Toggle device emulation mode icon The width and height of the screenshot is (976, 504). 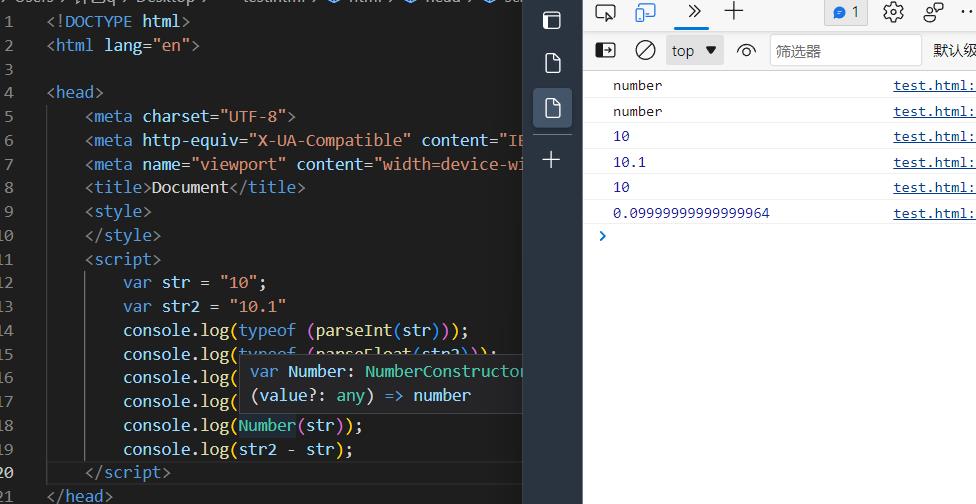pyautogui.click(x=645, y=12)
